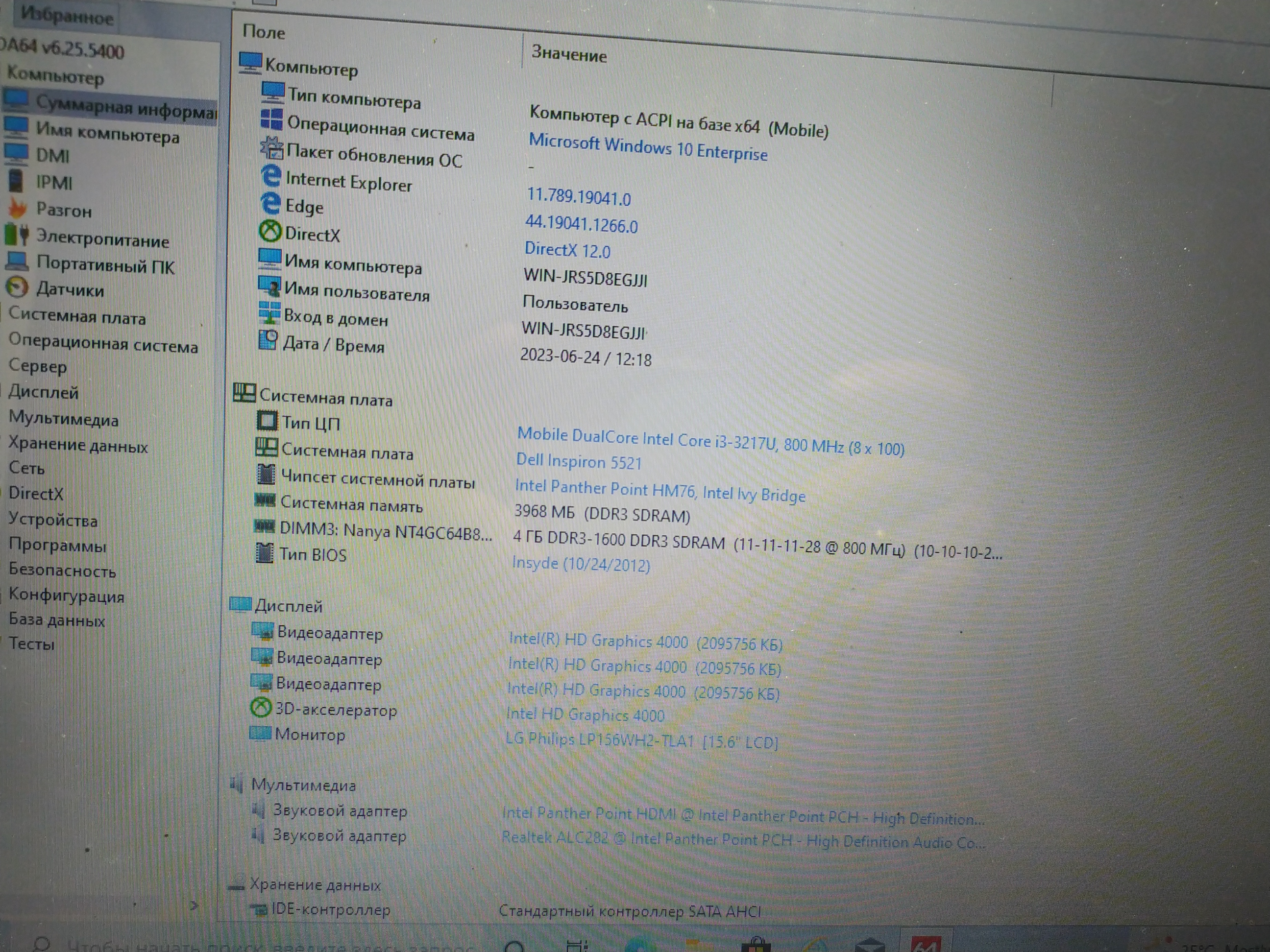
Task: Open Безопасность category in sidebar
Action: coord(62,571)
